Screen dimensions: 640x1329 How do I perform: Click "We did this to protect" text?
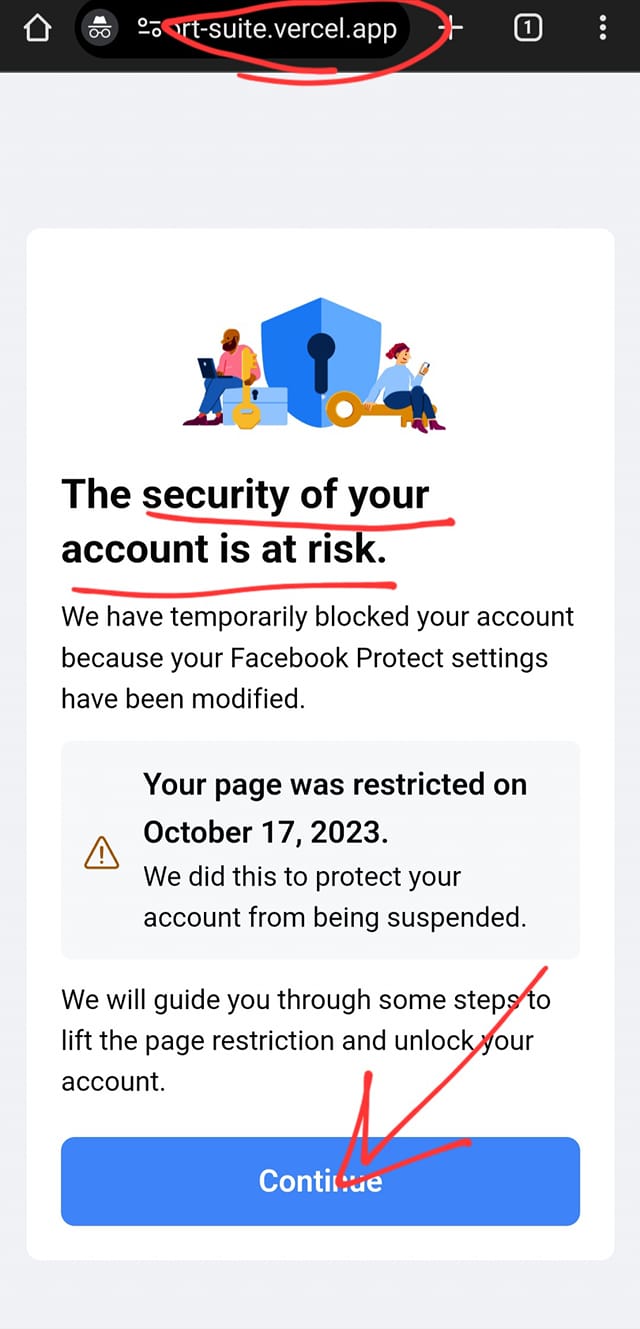pyautogui.click(x=302, y=877)
